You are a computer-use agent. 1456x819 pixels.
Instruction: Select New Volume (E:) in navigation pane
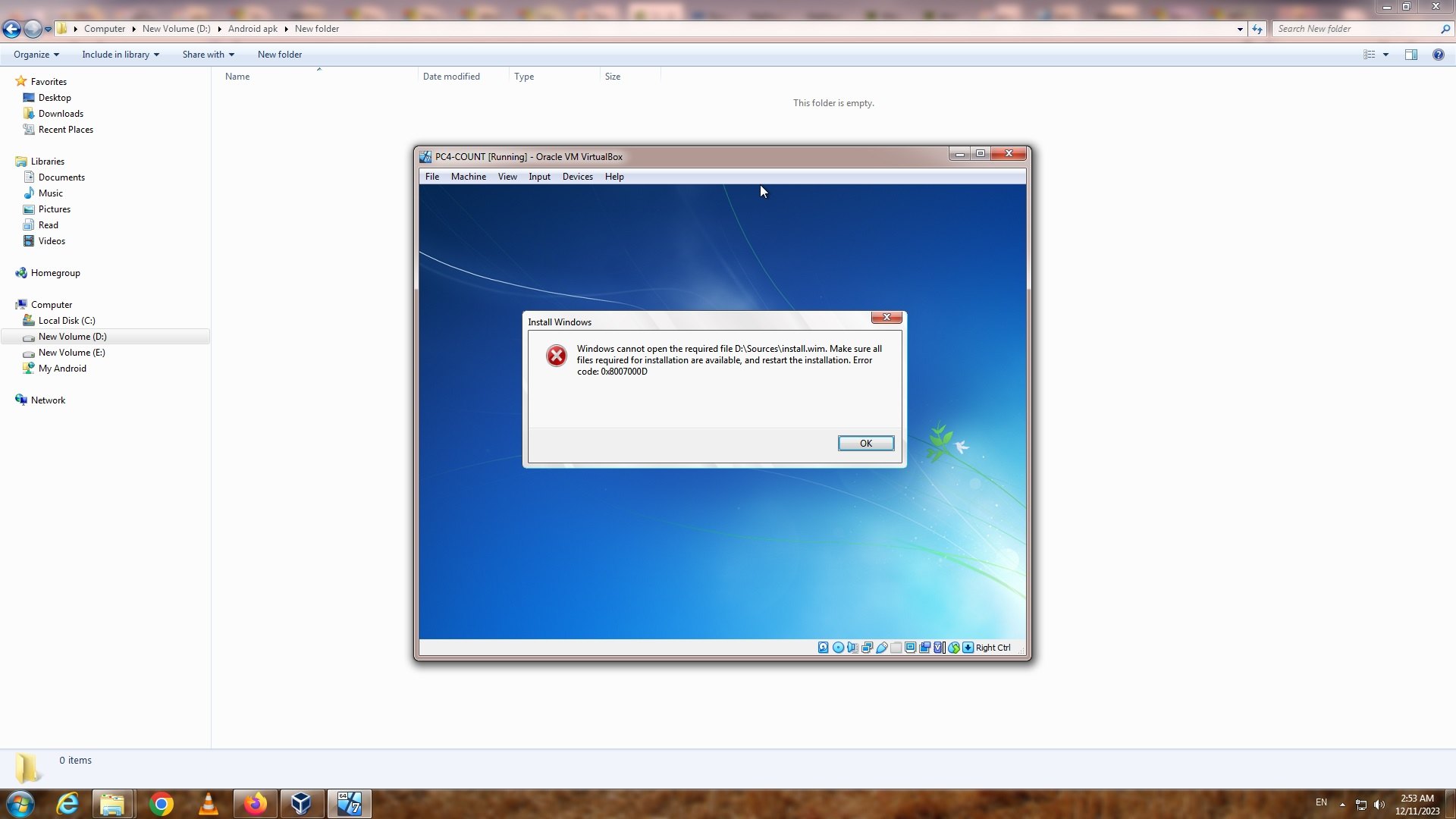pyautogui.click(x=71, y=353)
